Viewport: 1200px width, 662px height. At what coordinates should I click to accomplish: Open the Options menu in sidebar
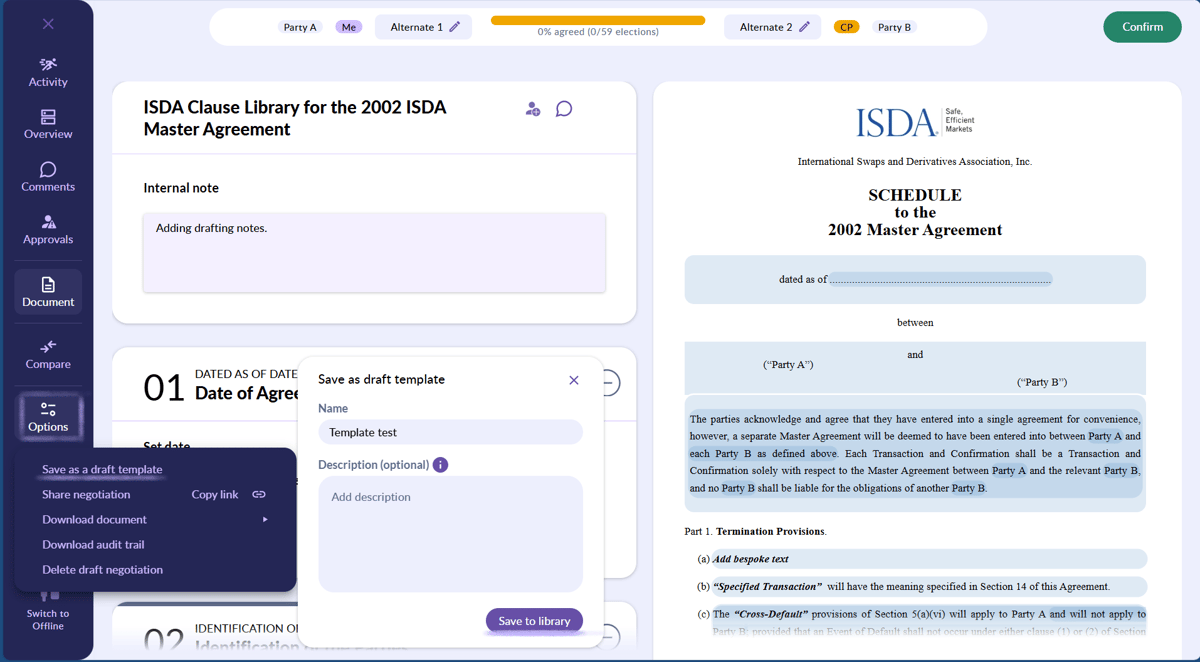tap(48, 416)
